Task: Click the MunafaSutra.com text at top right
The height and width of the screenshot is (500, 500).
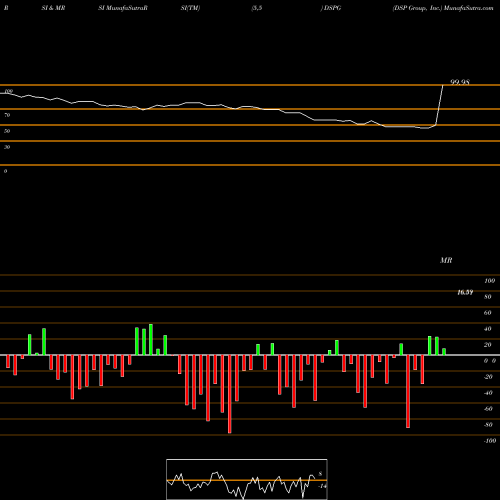Action: point(468,8)
